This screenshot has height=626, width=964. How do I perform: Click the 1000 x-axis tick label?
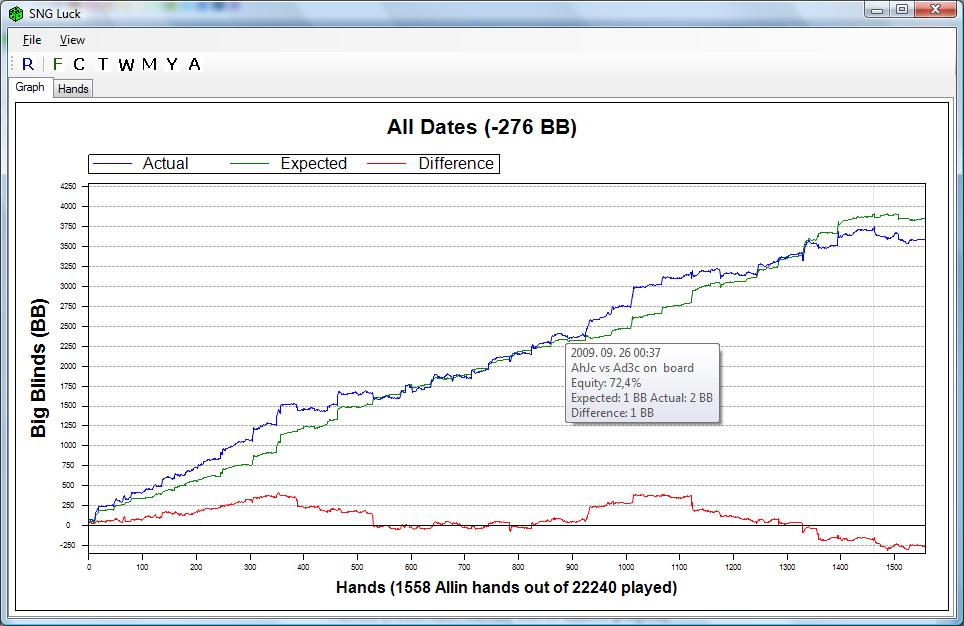[626, 567]
